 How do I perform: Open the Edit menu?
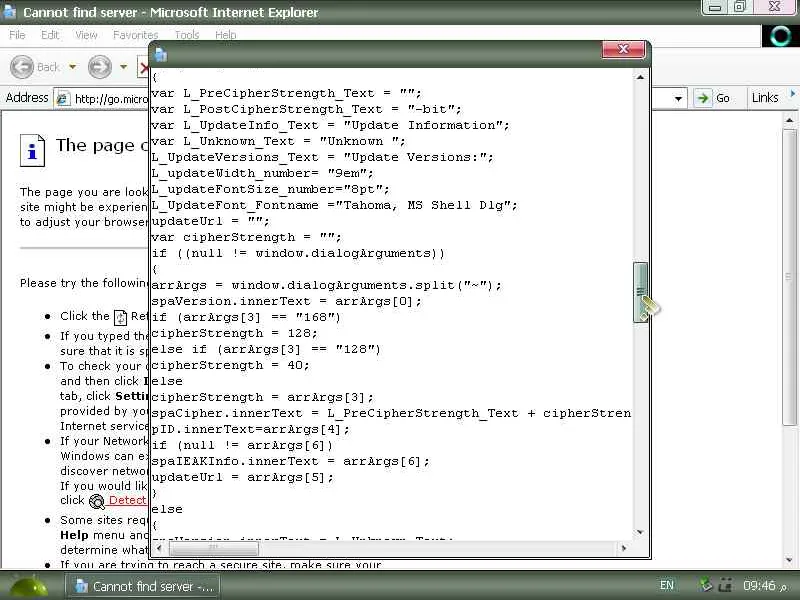pos(49,35)
